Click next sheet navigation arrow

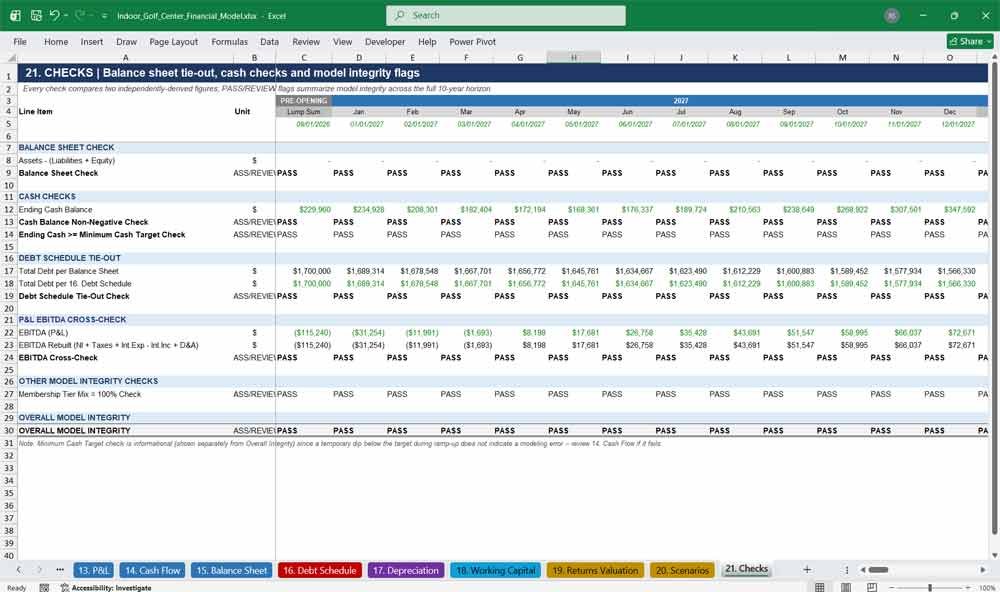coord(39,570)
